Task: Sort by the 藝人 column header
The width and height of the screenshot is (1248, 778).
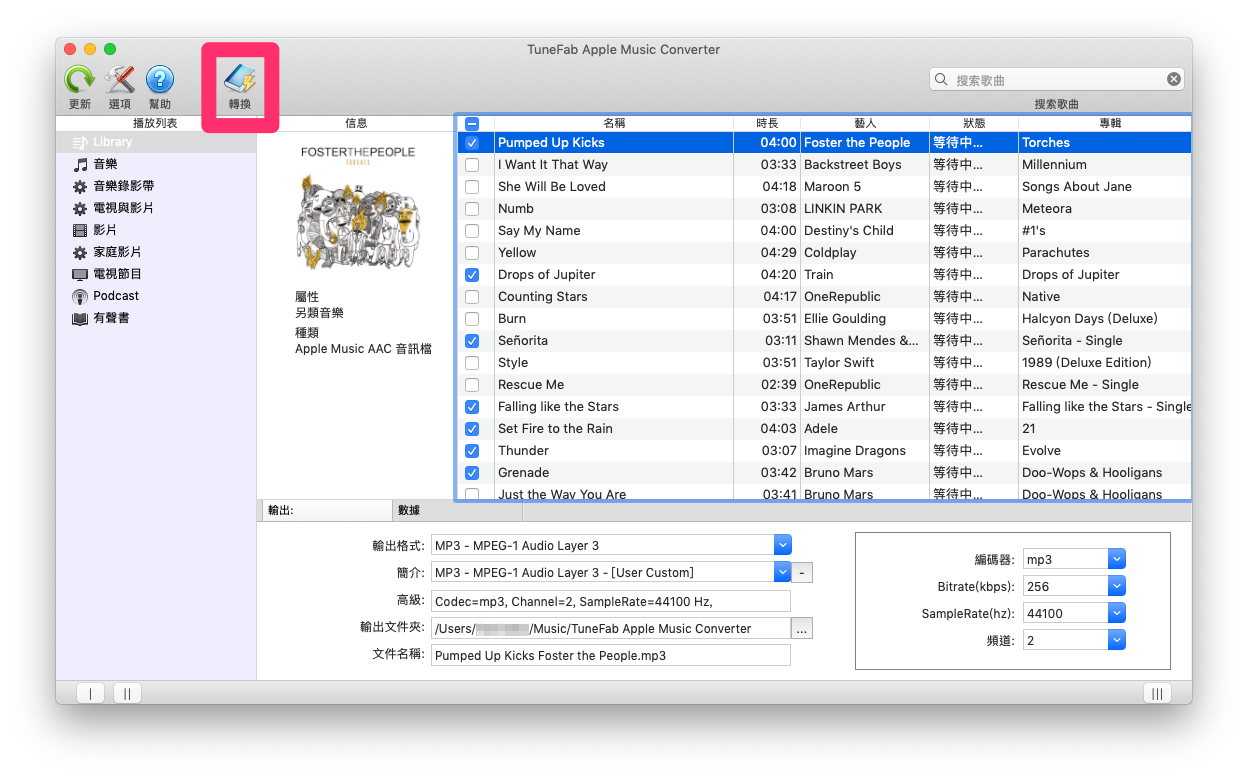Action: (x=865, y=123)
